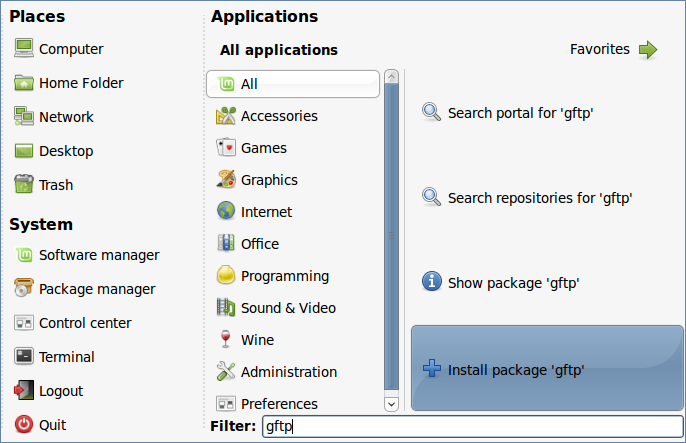Image resolution: width=686 pixels, height=443 pixels.
Task: Click the category list scroll-down arrow
Action: point(391,404)
